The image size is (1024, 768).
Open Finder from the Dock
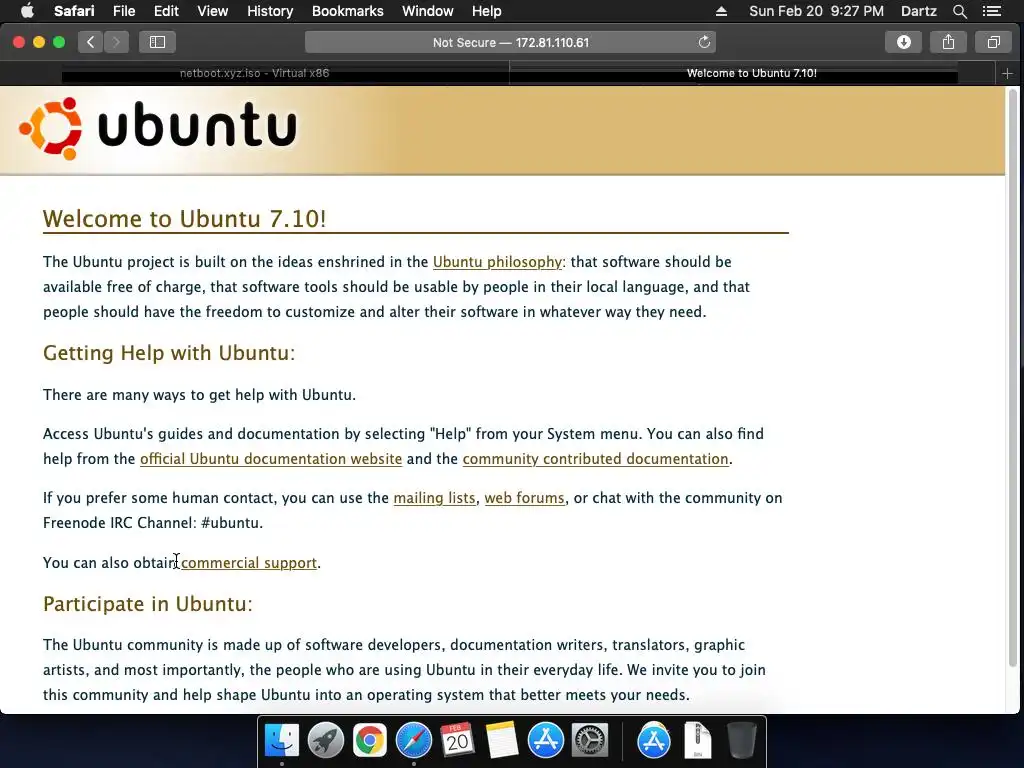pyautogui.click(x=281, y=741)
